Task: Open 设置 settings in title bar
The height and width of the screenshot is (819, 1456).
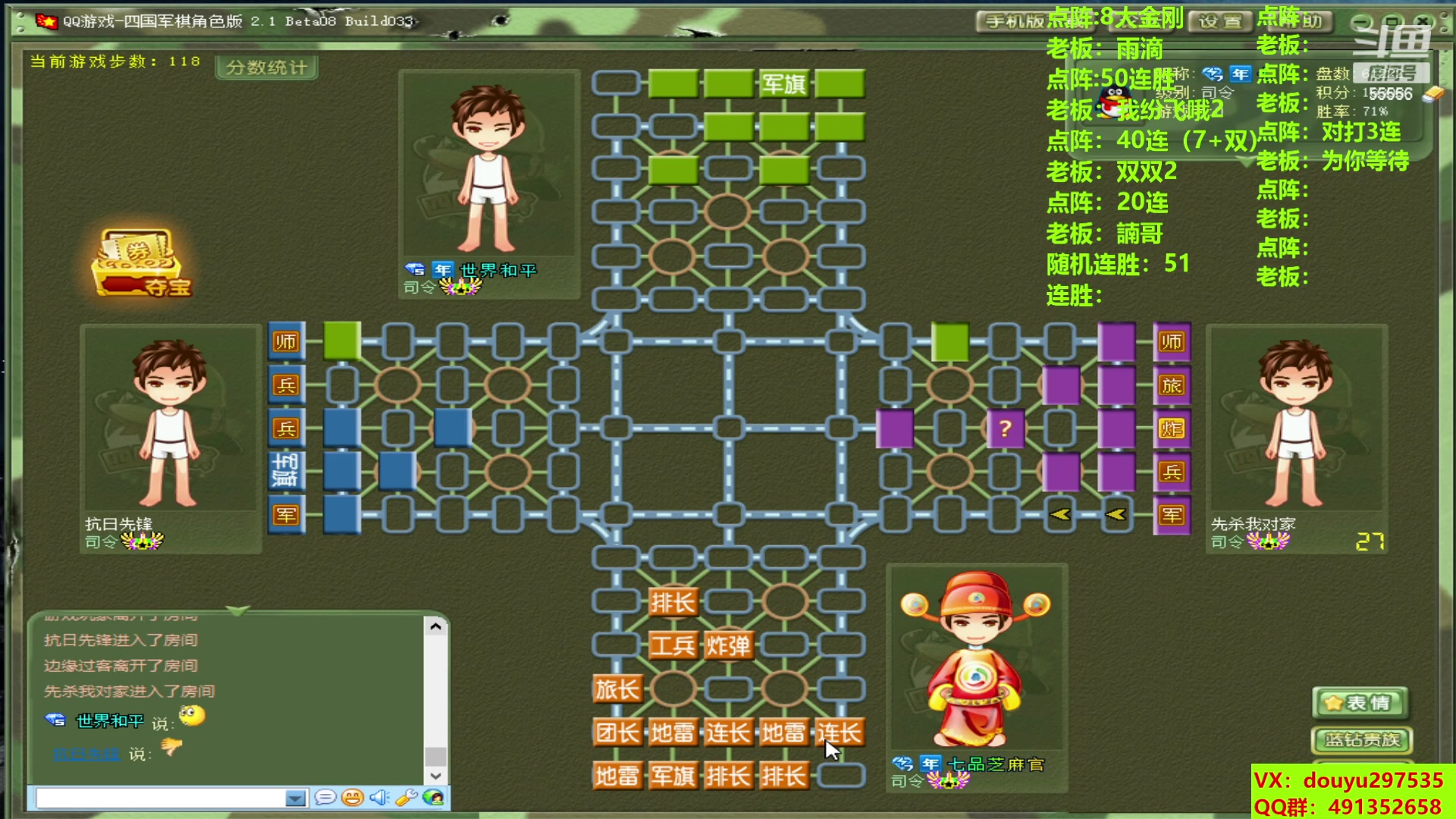Action: [1219, 21]
